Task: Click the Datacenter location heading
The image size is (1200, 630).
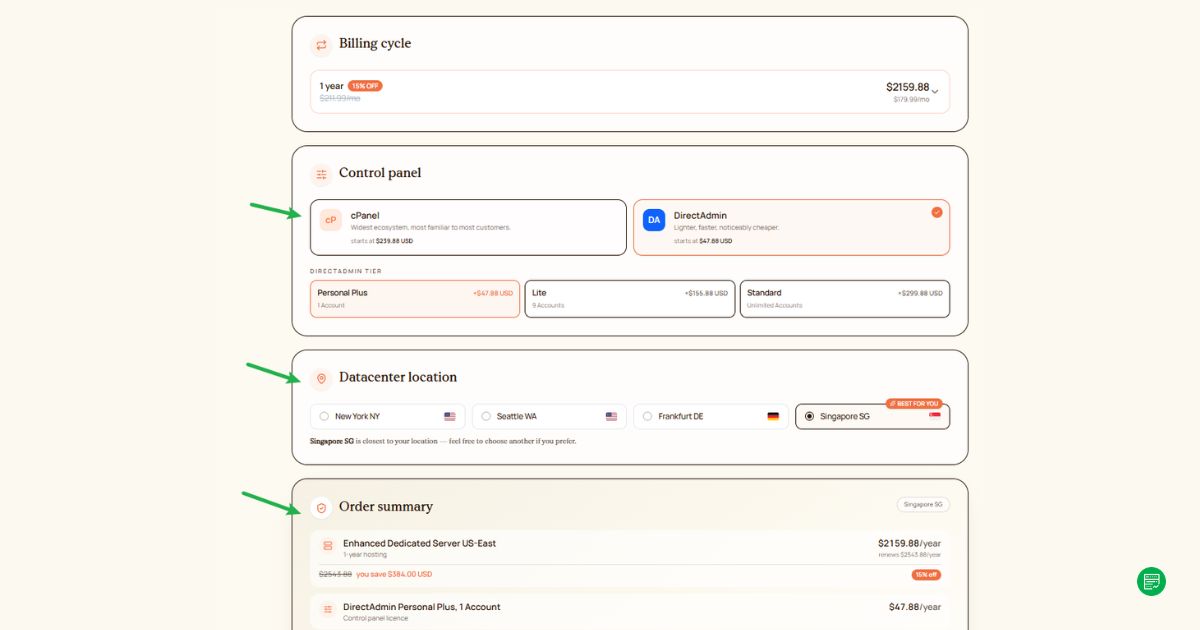Action: tap(398, 378)
